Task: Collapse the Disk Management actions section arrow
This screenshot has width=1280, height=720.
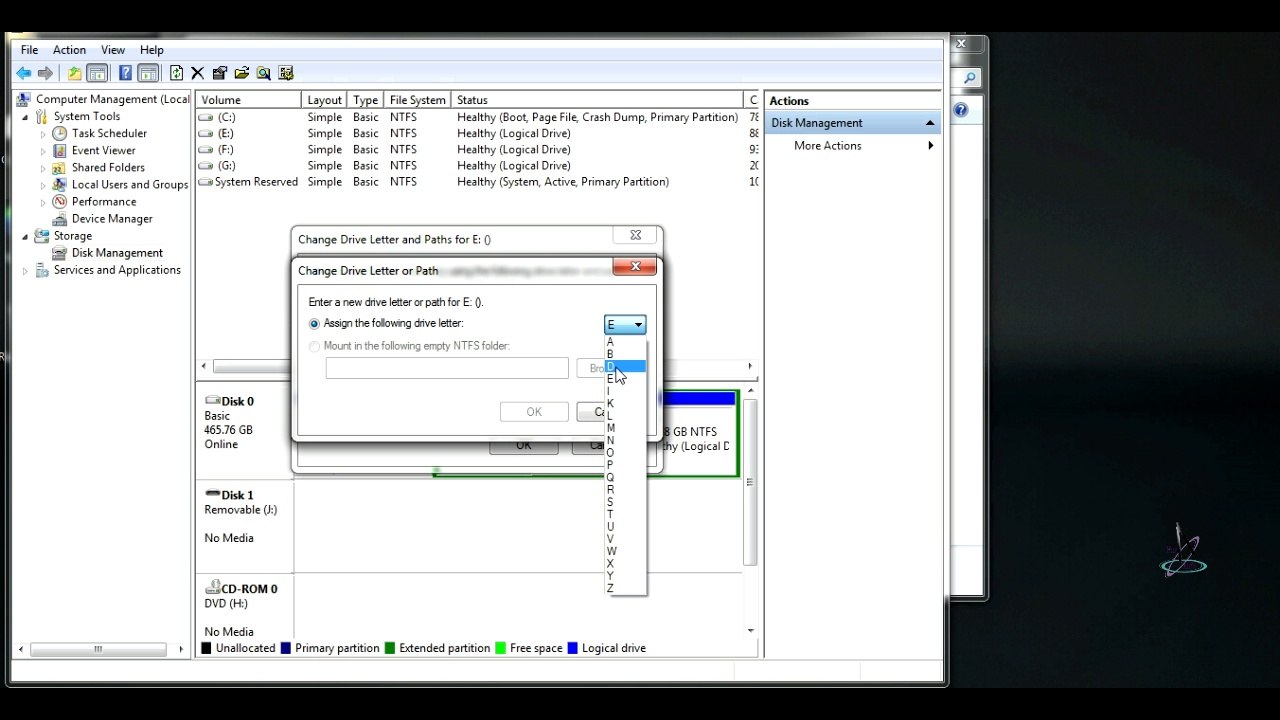Action: [x=930, y=123]
